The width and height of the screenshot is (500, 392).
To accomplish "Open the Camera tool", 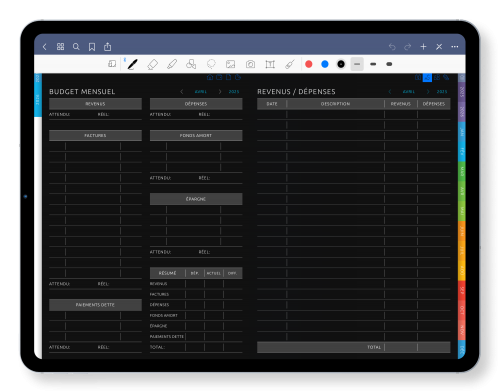I will [x=250, y=64].
